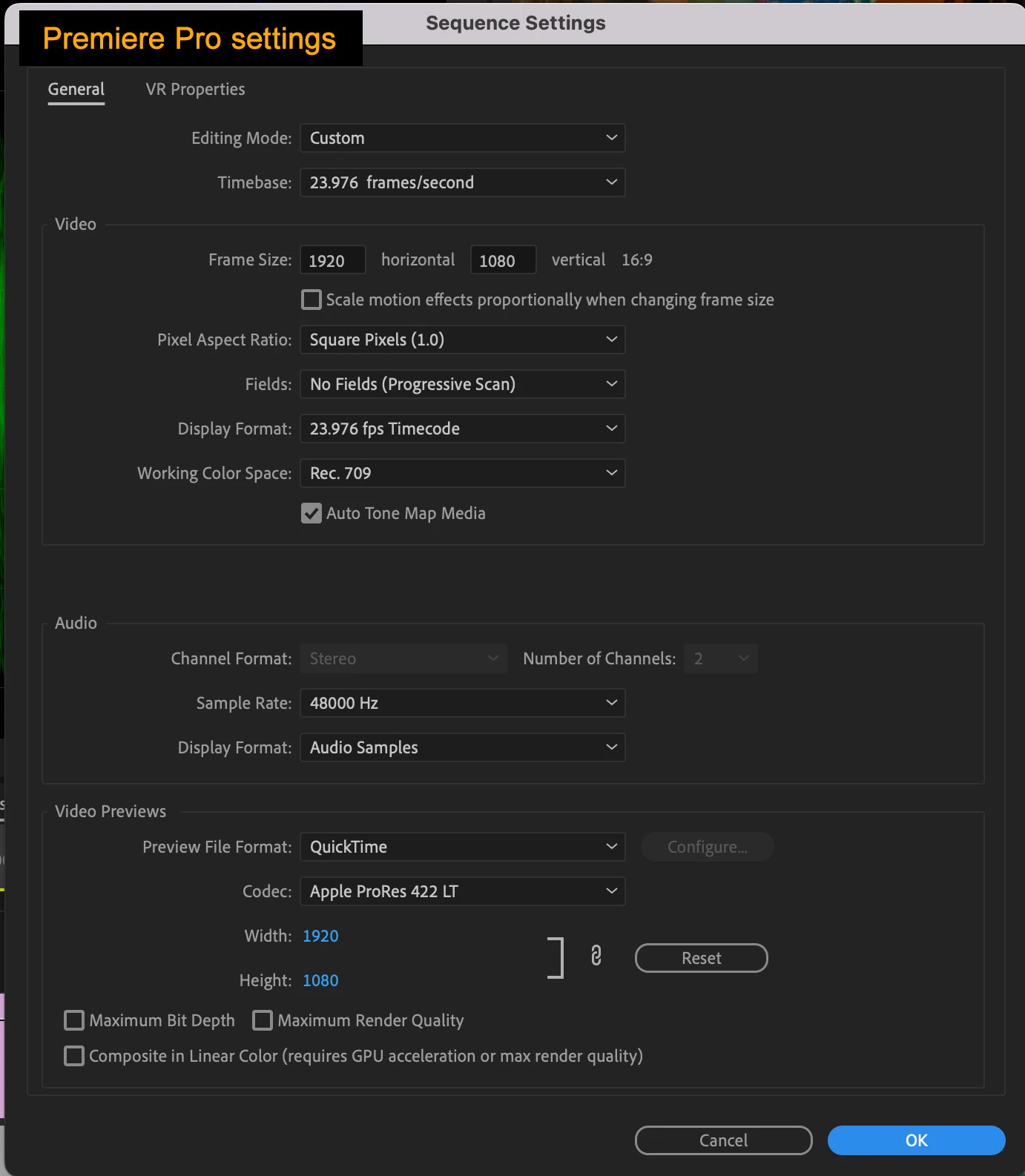Open the Timebase frames per second dropdown
The width and height of the screenshot is (1025, 1176).
pos(463,182)
